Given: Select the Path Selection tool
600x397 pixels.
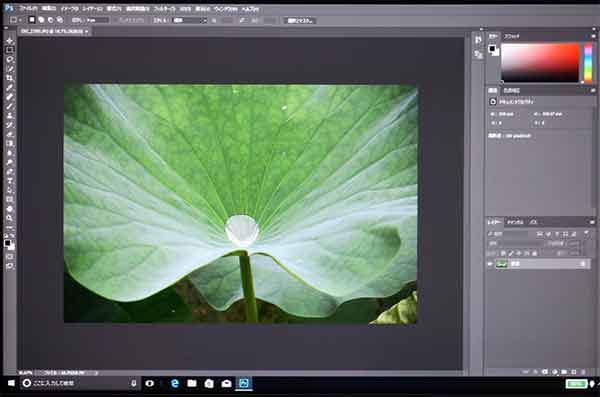Looking at the screenshot, I should (x=10, y=190).
